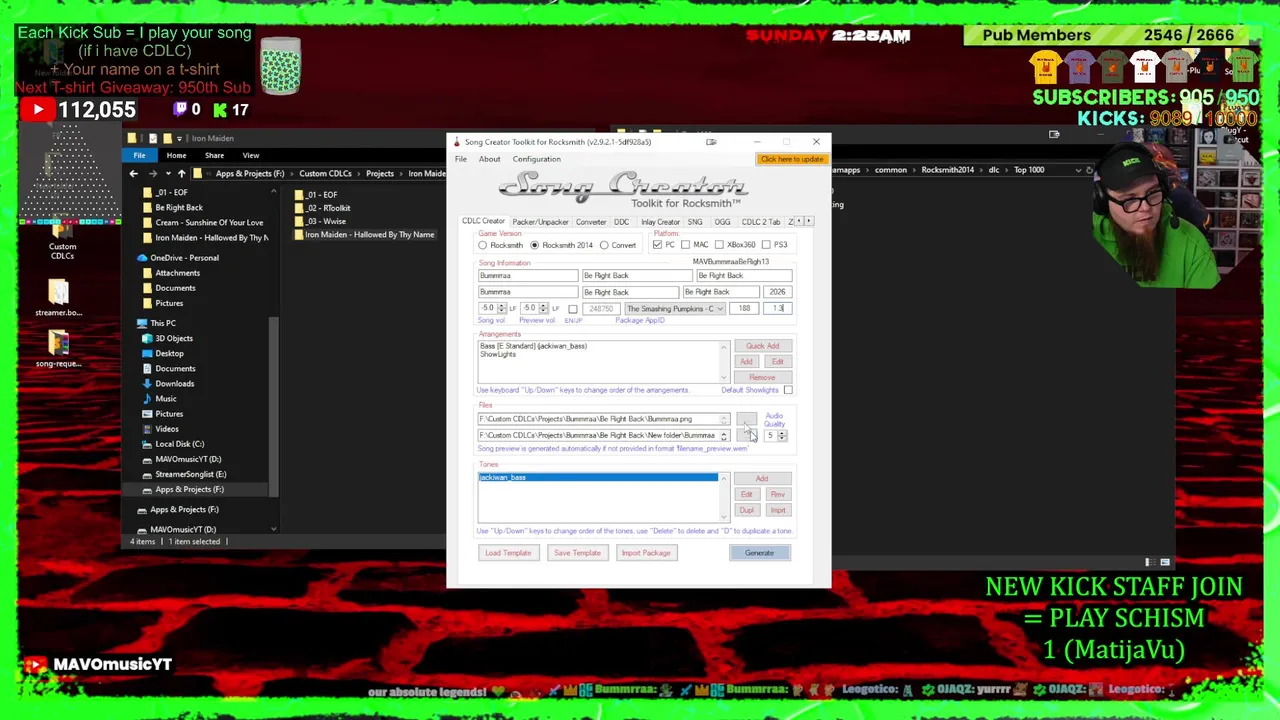Switch to the DDC tab

click(621, 222)
